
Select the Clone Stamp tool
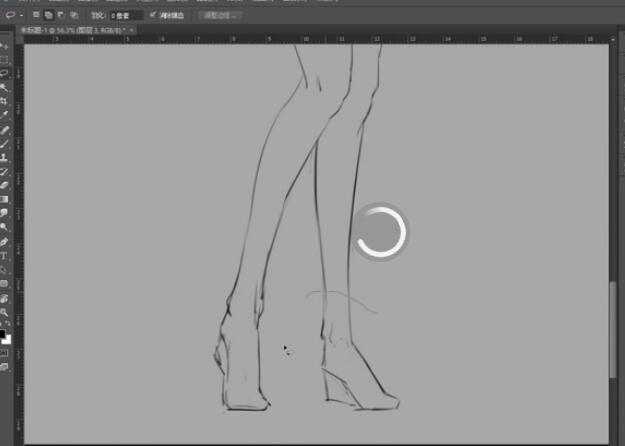point(4,157)
